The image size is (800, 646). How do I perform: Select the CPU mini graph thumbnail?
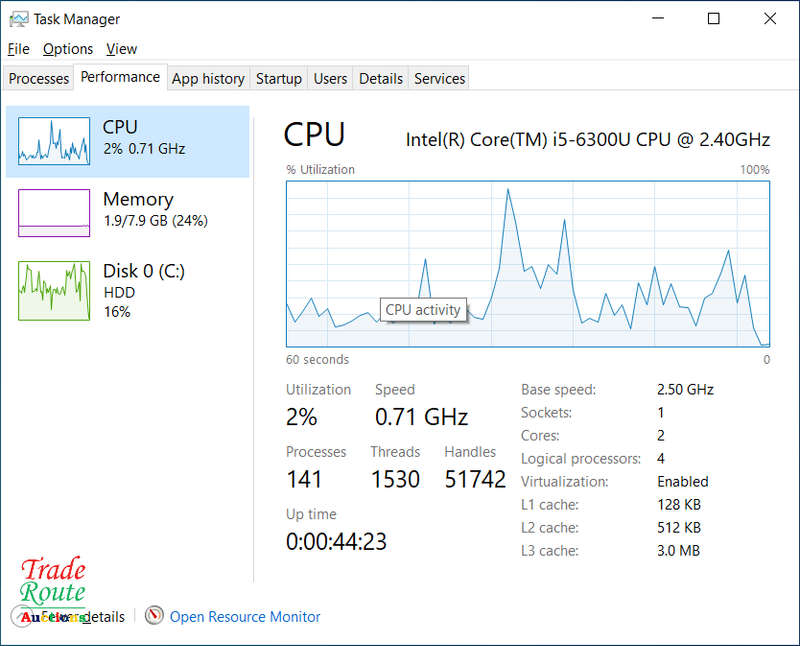click(x=54, y=141)
